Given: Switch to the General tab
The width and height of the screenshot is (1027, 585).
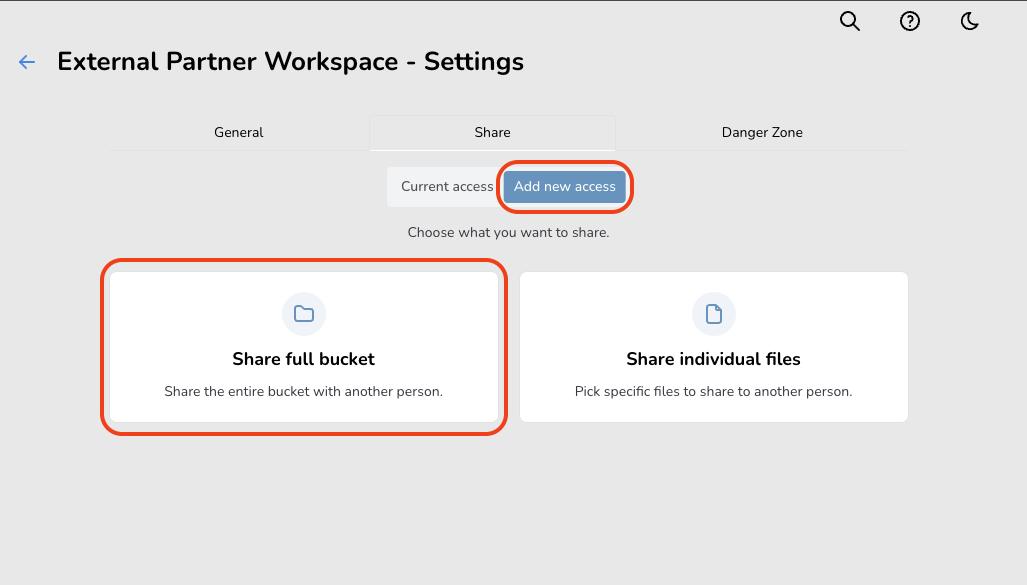Looking at the screenshot, I should (238, 132).
